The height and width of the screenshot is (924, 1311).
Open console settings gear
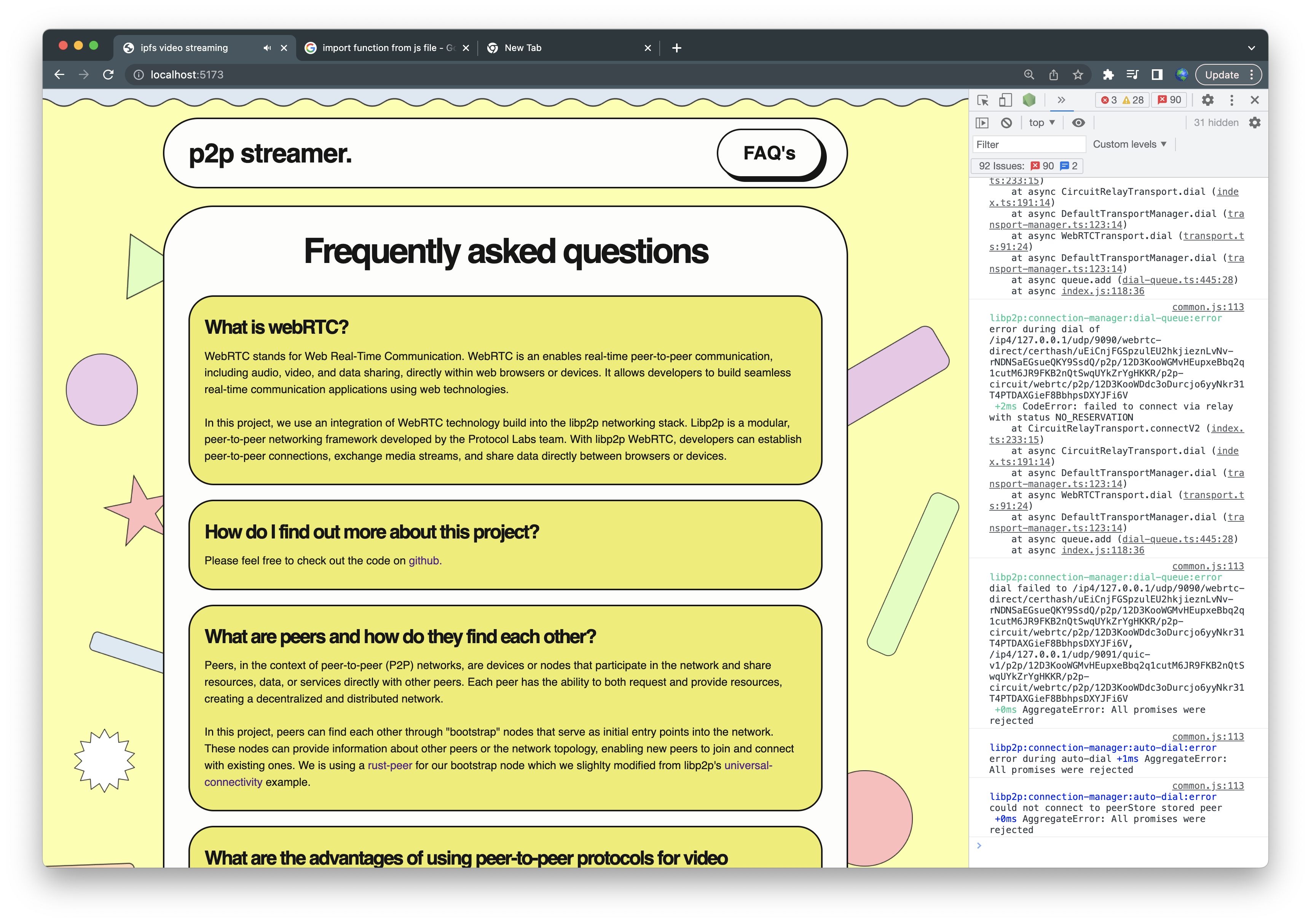pos(1255,123)
